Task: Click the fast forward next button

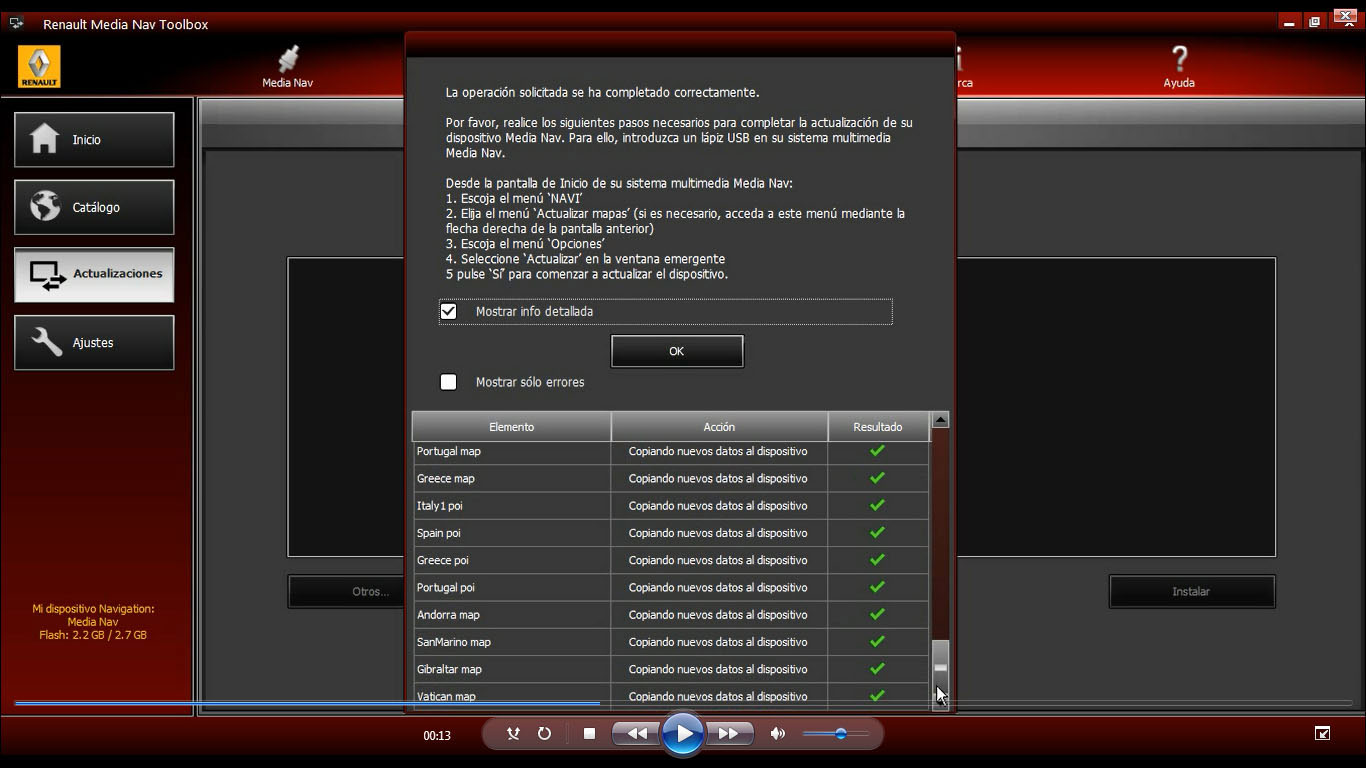Action: (729, 734)
